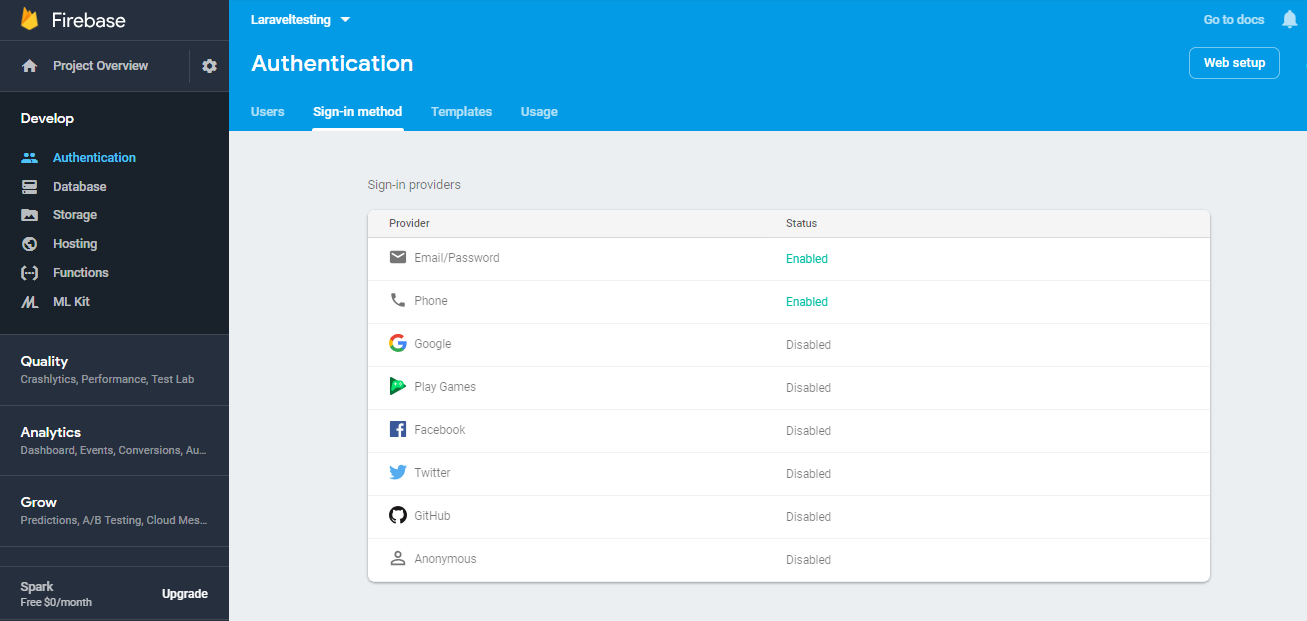Select the Email/Password provider label

tap(457, 258)
